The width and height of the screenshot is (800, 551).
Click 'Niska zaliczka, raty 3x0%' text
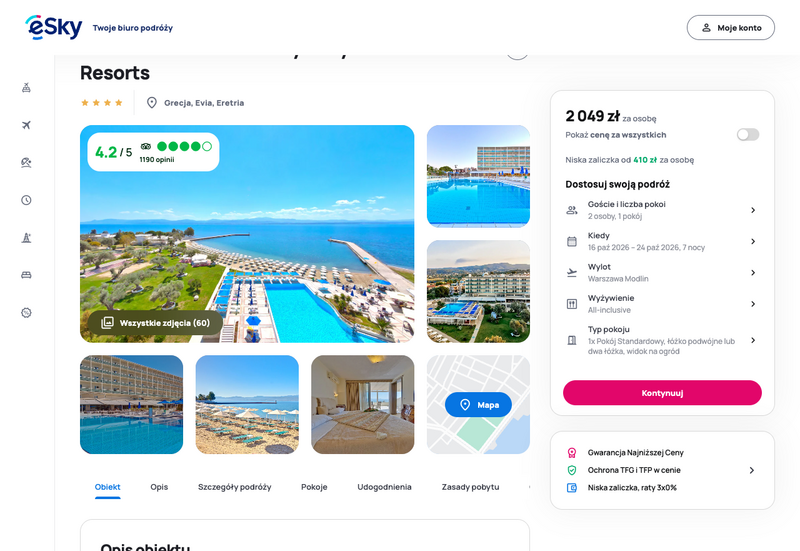tap(632, 488)
